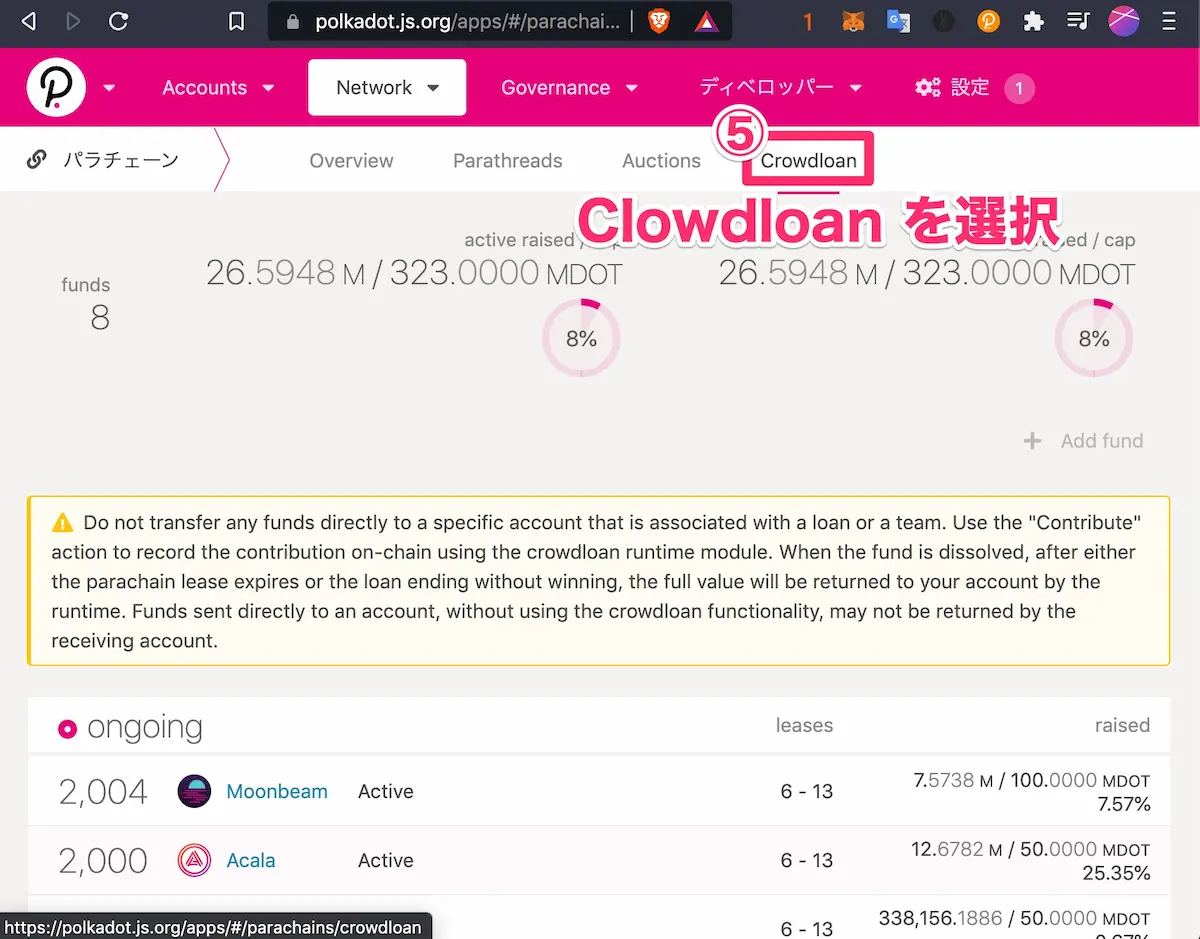The width and height of the screenshot is (1200, 939).
Task: Open the Google Translate extension icon
Action: coord(898,21)
